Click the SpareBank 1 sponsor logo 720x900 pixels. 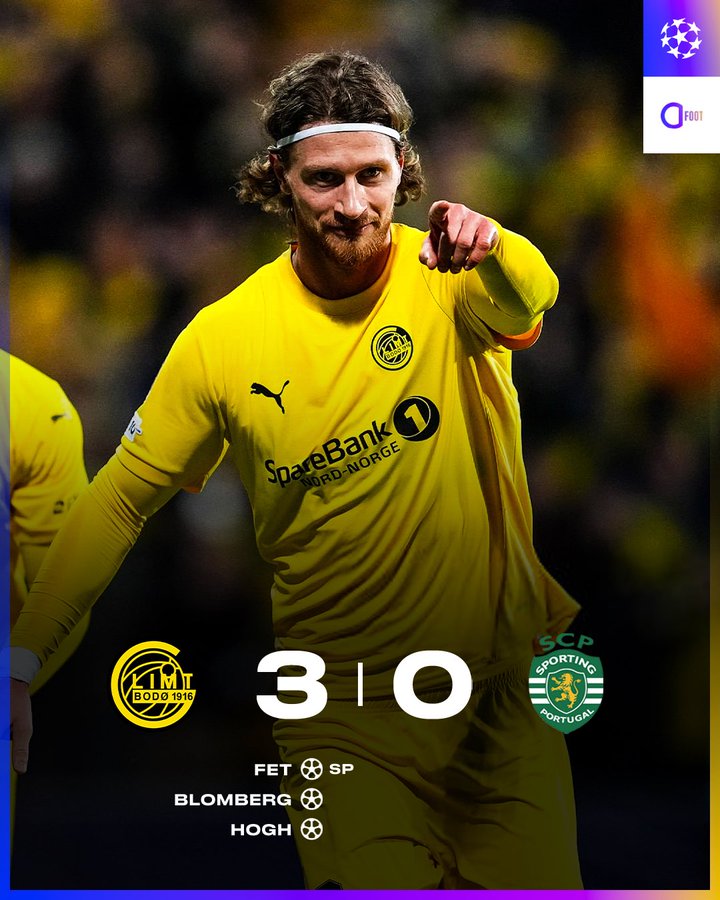tap(351, 443)
